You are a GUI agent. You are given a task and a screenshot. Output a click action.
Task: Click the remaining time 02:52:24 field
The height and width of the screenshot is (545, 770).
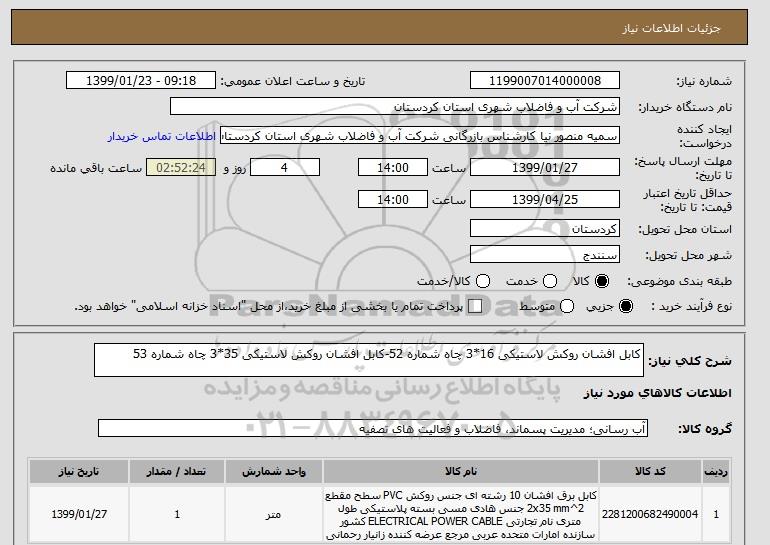[x=181, y=167]
